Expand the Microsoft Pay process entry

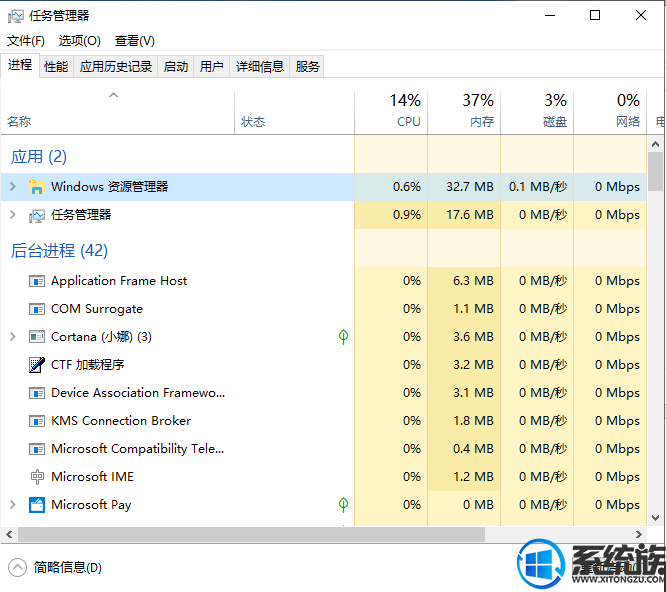(x=13, y=505)
